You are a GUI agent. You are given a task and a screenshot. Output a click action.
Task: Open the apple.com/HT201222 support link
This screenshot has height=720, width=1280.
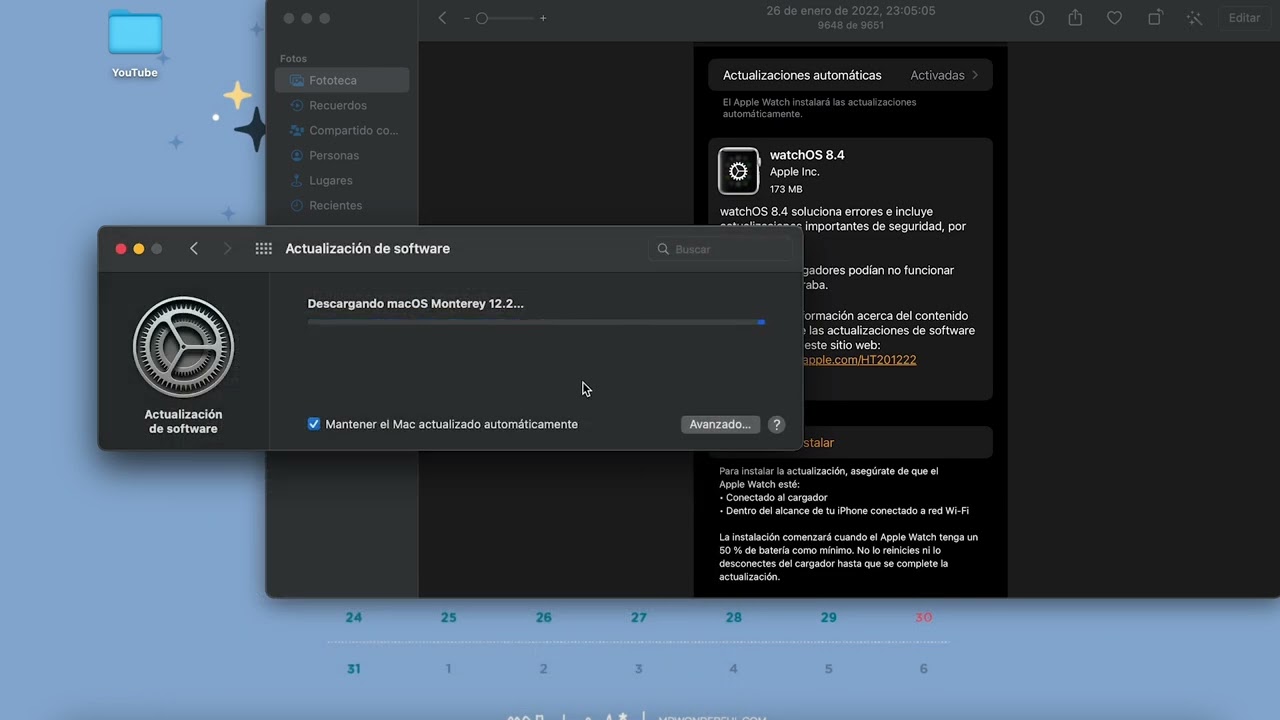click(859, 359)
